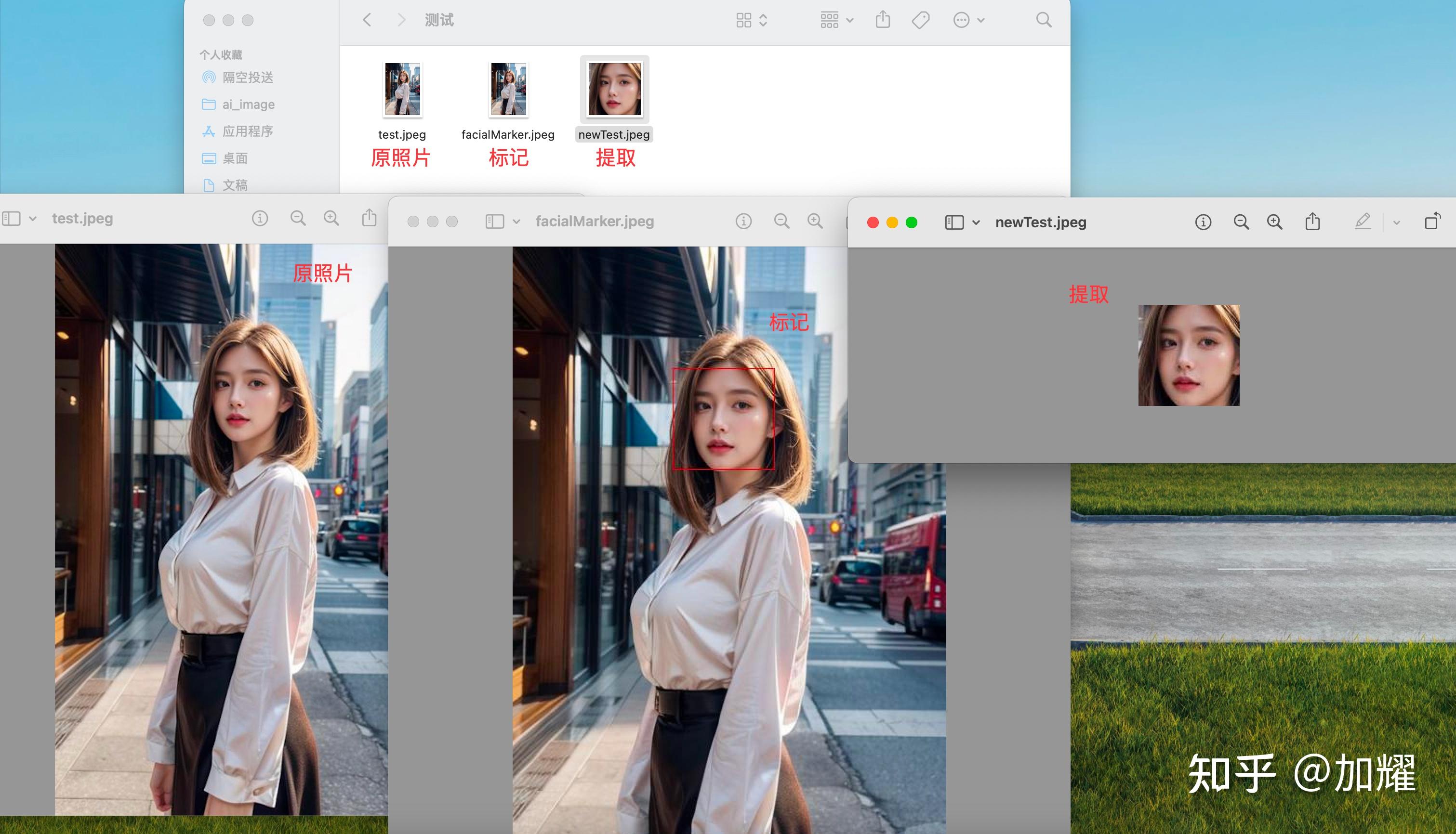Image resolution: width=1456 pixels, height=834 pixels.
Task: Go back in Finder navigation
Action: pyautogui.click(x=367, y=20)
